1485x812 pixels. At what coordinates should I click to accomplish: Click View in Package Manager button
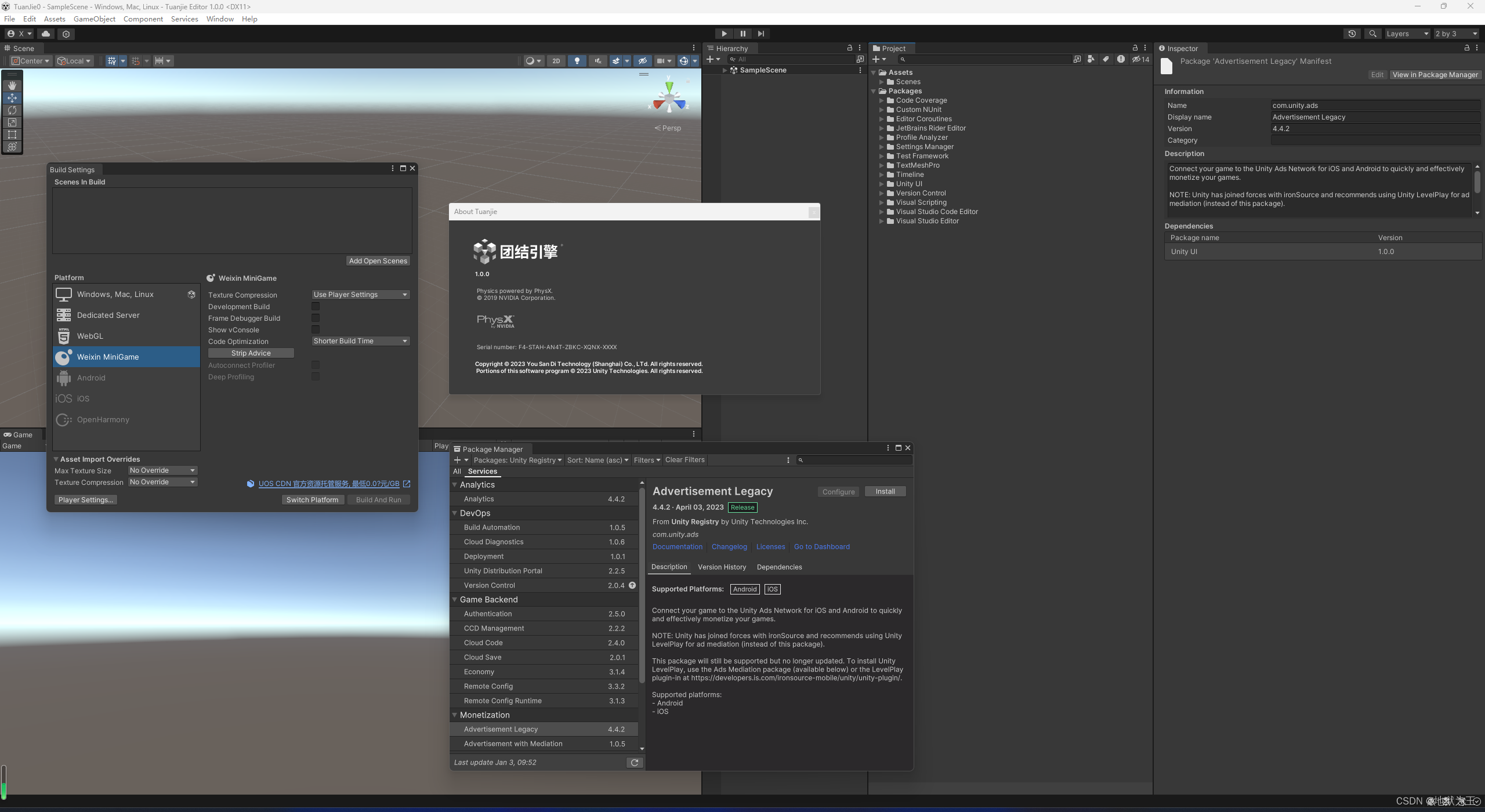[1435, 75]
